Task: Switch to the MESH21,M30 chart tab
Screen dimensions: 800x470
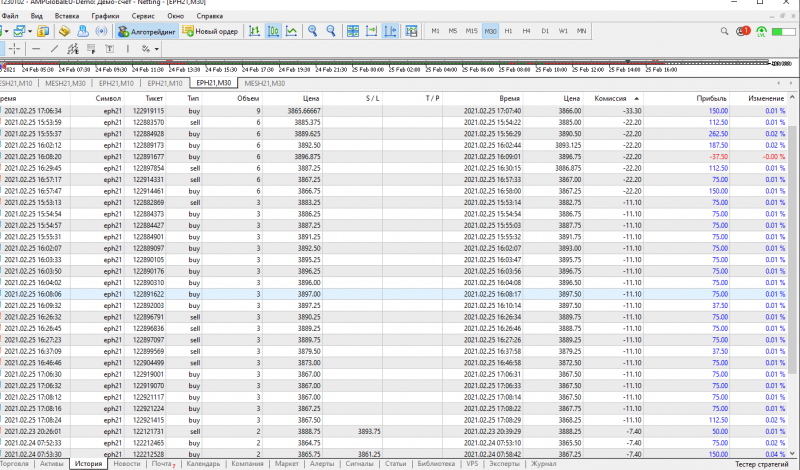Action: pyautogui.click(x=265, y=83)
